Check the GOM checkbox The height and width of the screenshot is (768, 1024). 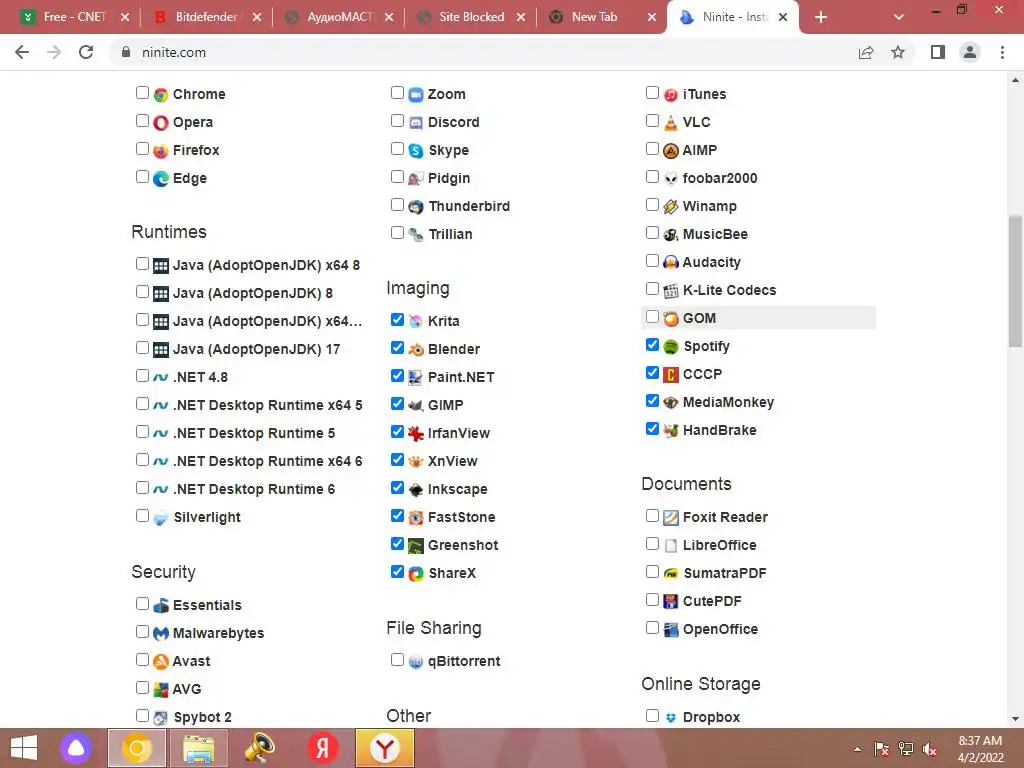tap(652, 317)
